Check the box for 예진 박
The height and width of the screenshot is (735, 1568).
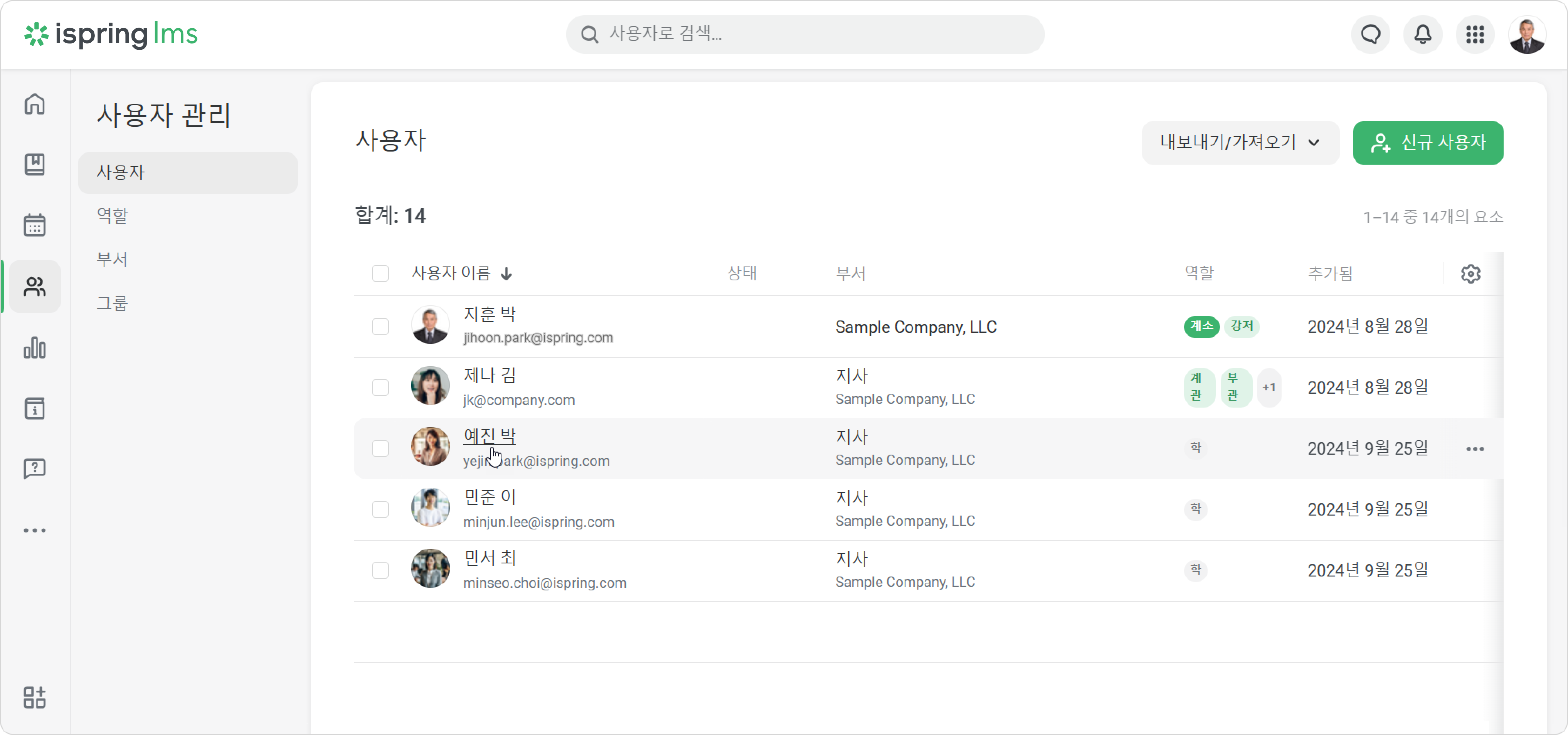click(380, 448)
